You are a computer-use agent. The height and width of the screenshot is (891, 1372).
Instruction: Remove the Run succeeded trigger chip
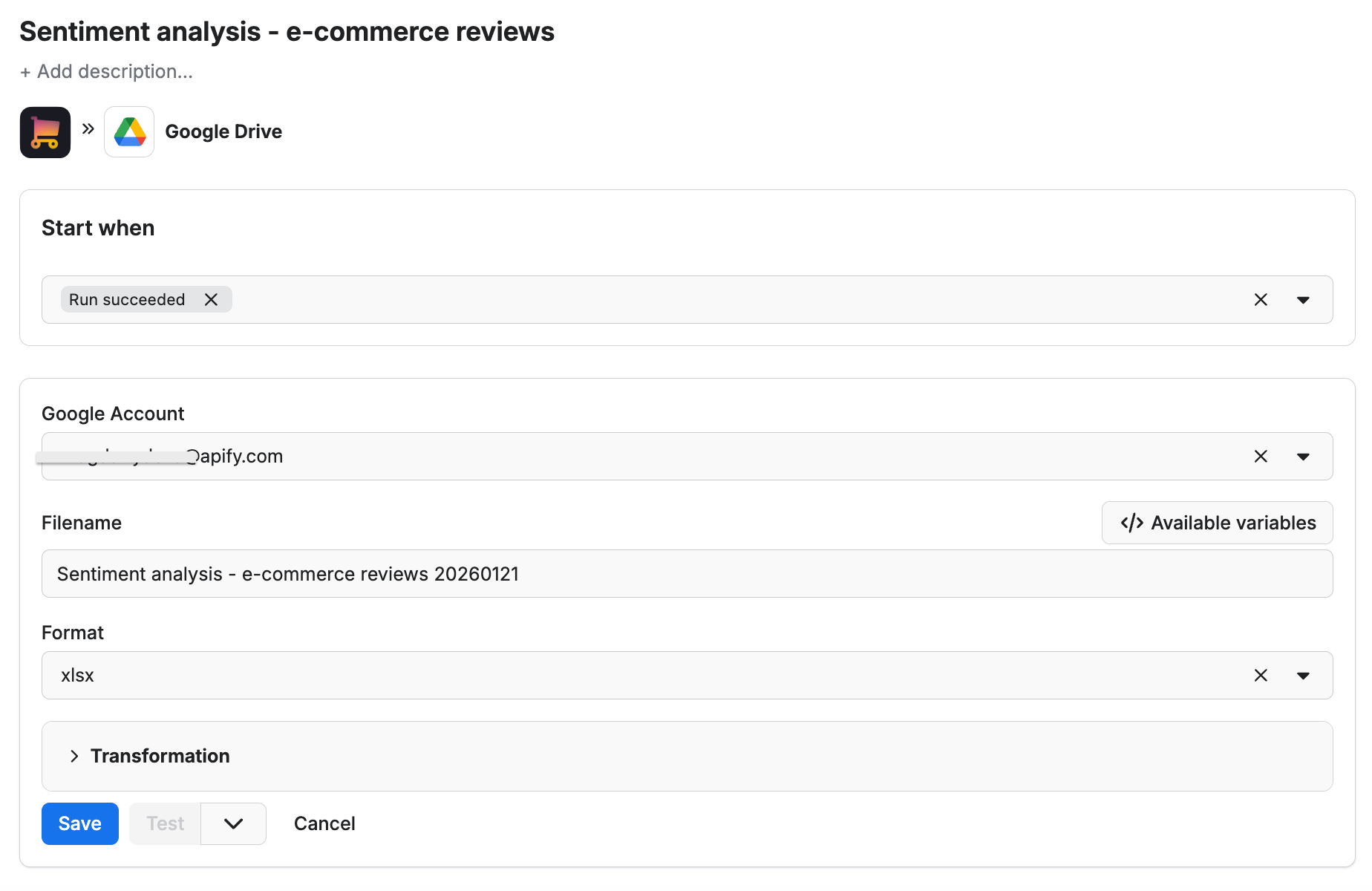click(212, 299)
